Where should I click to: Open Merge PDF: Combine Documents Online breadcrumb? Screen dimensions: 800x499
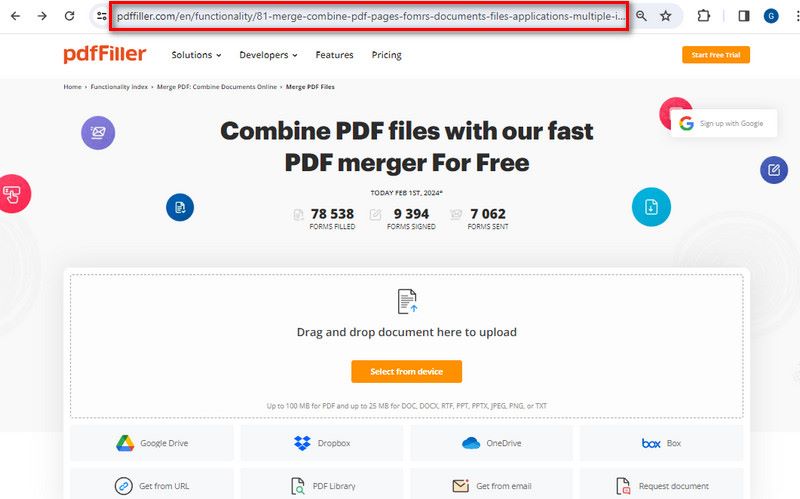pos(217,87)
